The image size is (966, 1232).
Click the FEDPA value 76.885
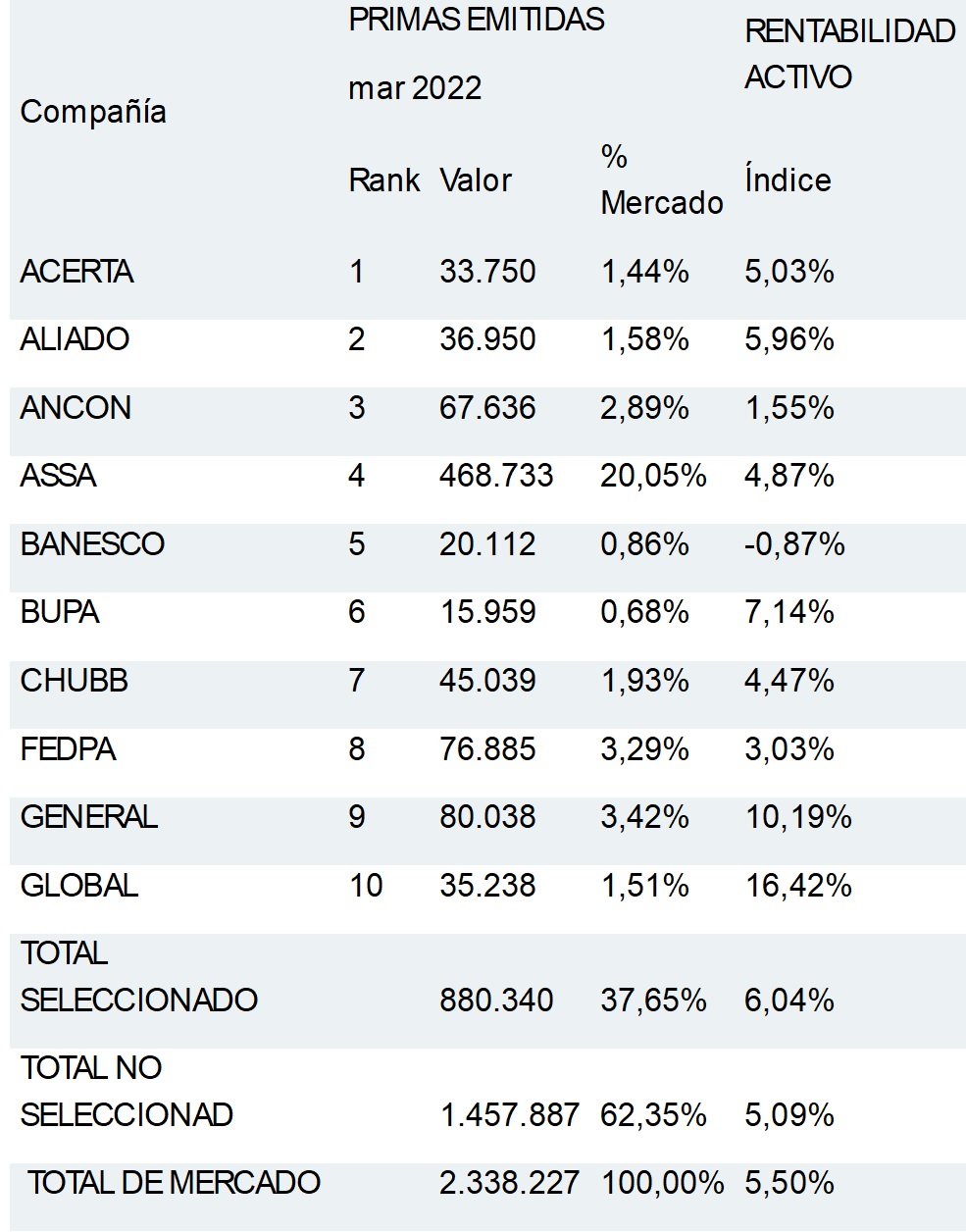click(x=487, y=749)
